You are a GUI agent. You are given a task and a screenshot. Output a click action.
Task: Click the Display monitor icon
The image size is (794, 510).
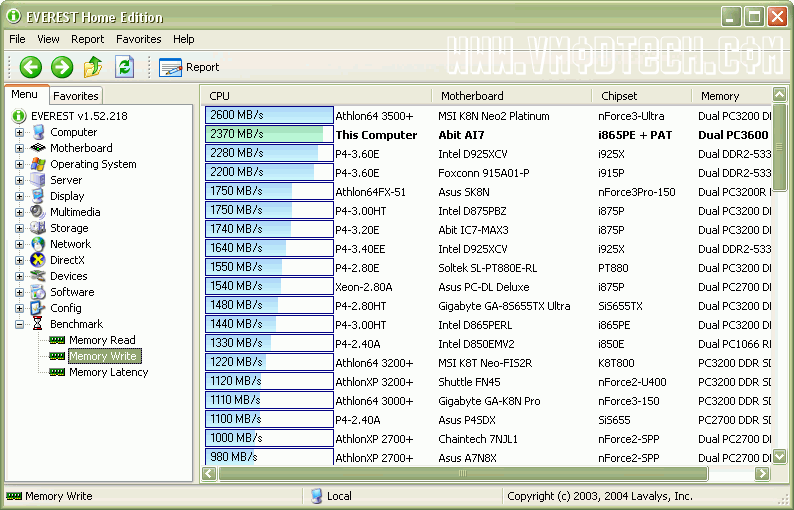pyautogui.click(x=37, y=196)
